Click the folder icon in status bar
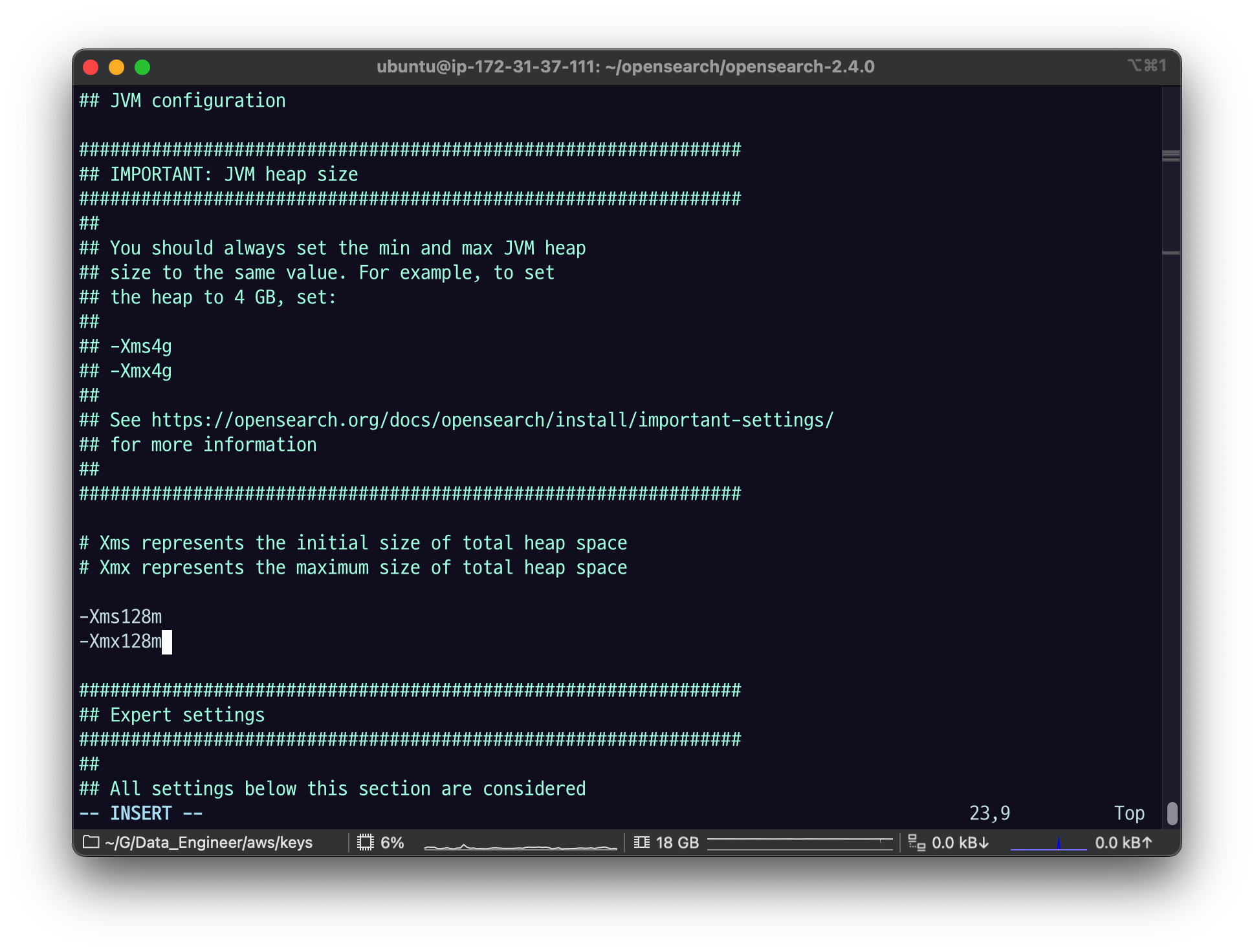Screen dimensions: 1254x952 coord(91,842)
